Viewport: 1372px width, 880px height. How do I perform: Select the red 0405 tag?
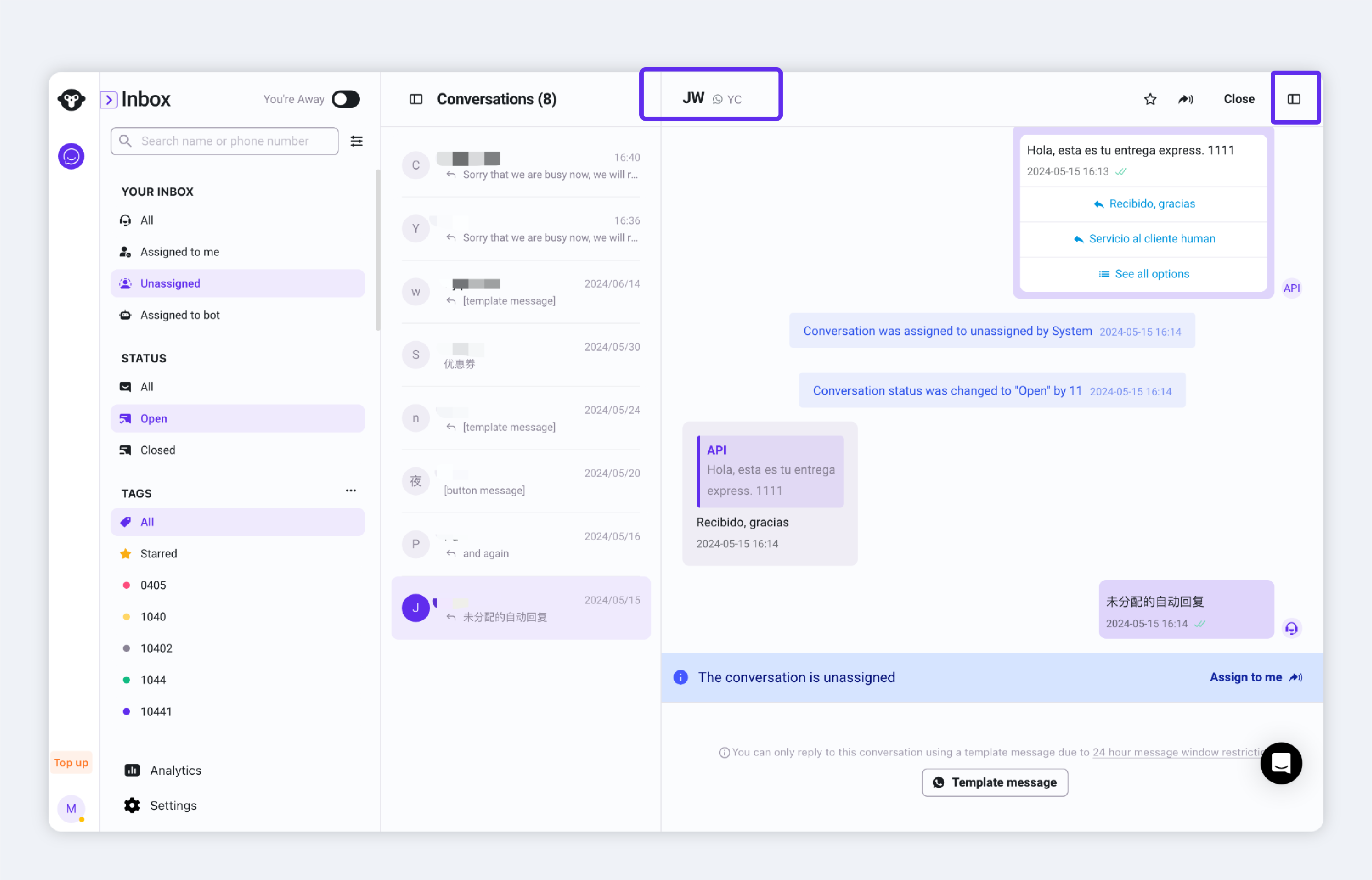click(153, 585)
